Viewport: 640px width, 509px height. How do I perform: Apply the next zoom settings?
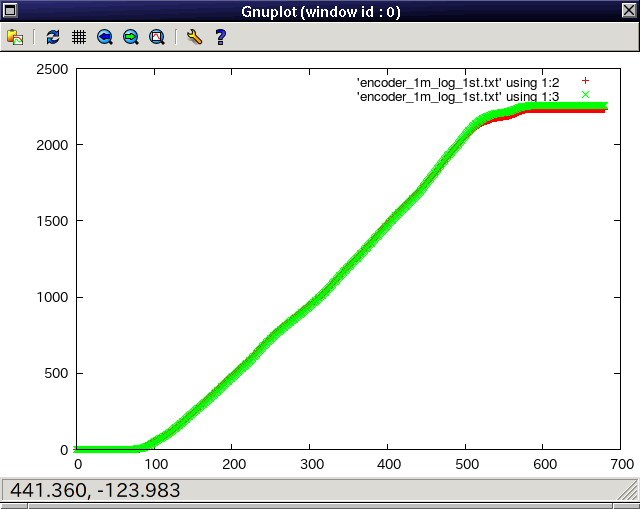[131, 37]
